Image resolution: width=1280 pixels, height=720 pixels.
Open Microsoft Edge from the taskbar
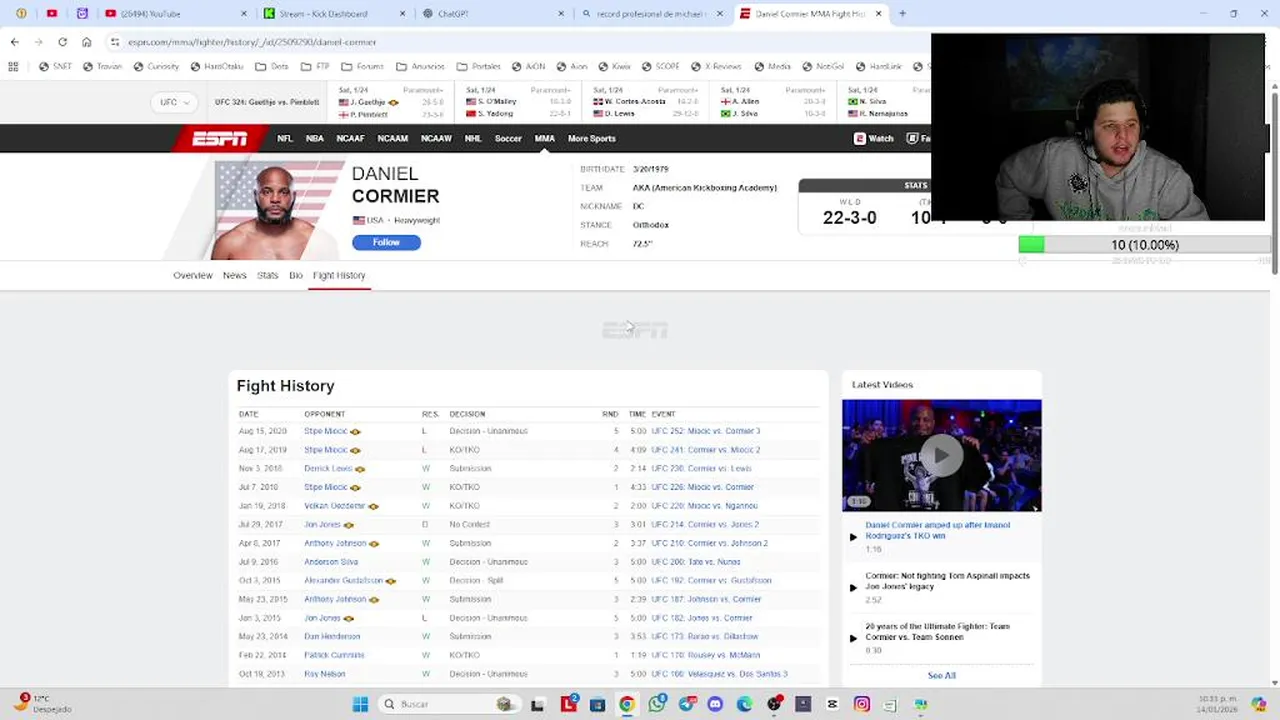744,704
